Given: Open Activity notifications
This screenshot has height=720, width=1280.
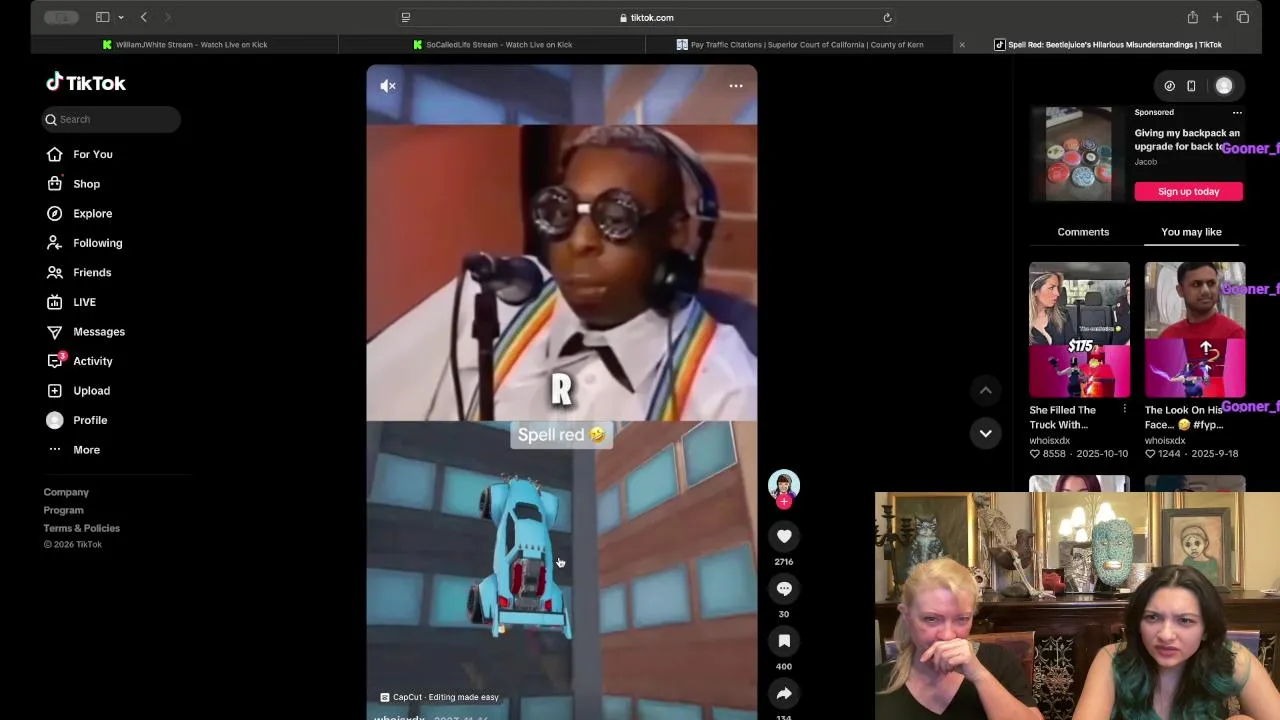Looking at the screenshot, I should click(80, 361).
